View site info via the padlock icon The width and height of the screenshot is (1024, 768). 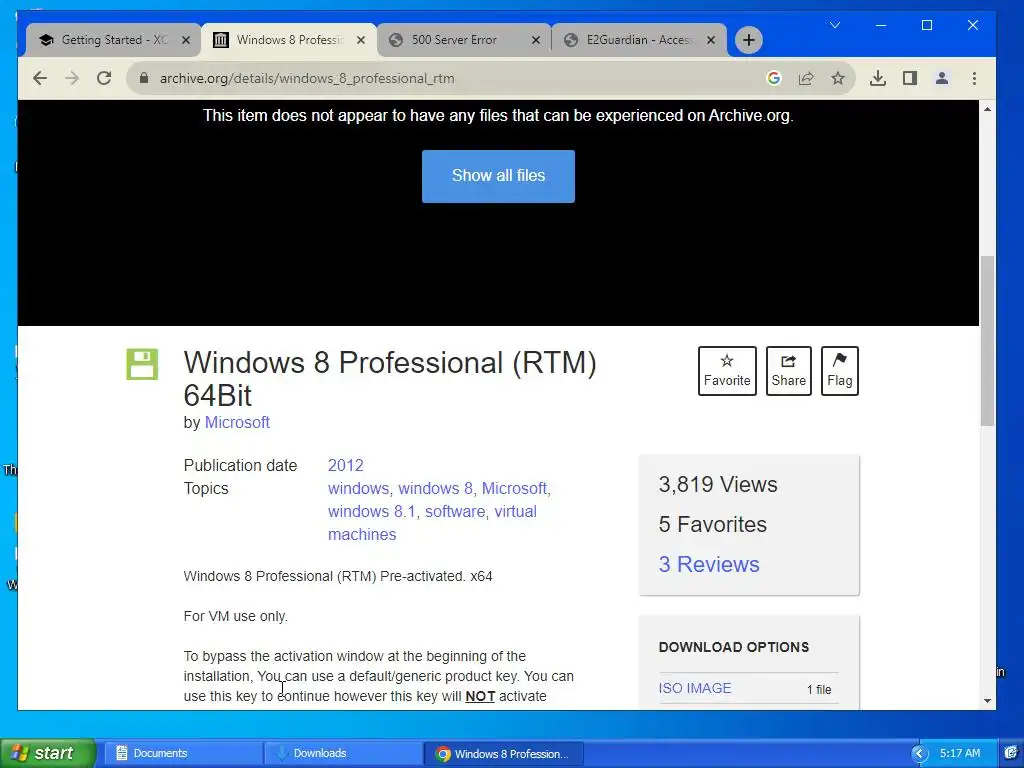tap(144, 78)
